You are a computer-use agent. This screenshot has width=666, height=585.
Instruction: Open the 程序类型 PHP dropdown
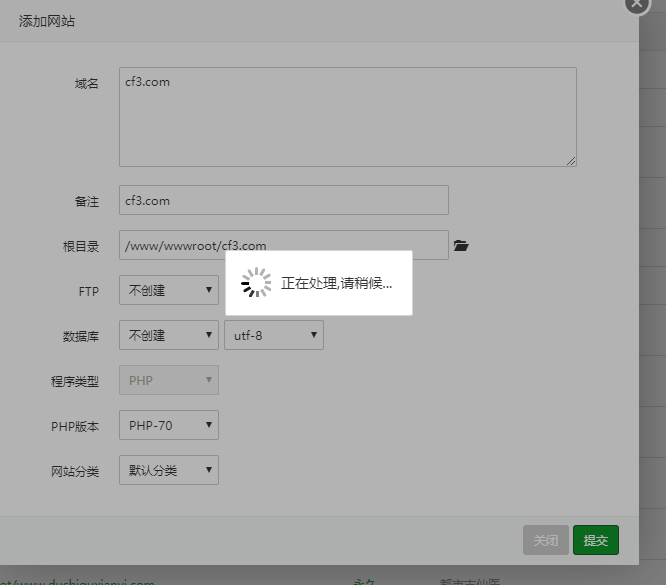(x=169, y=380)
